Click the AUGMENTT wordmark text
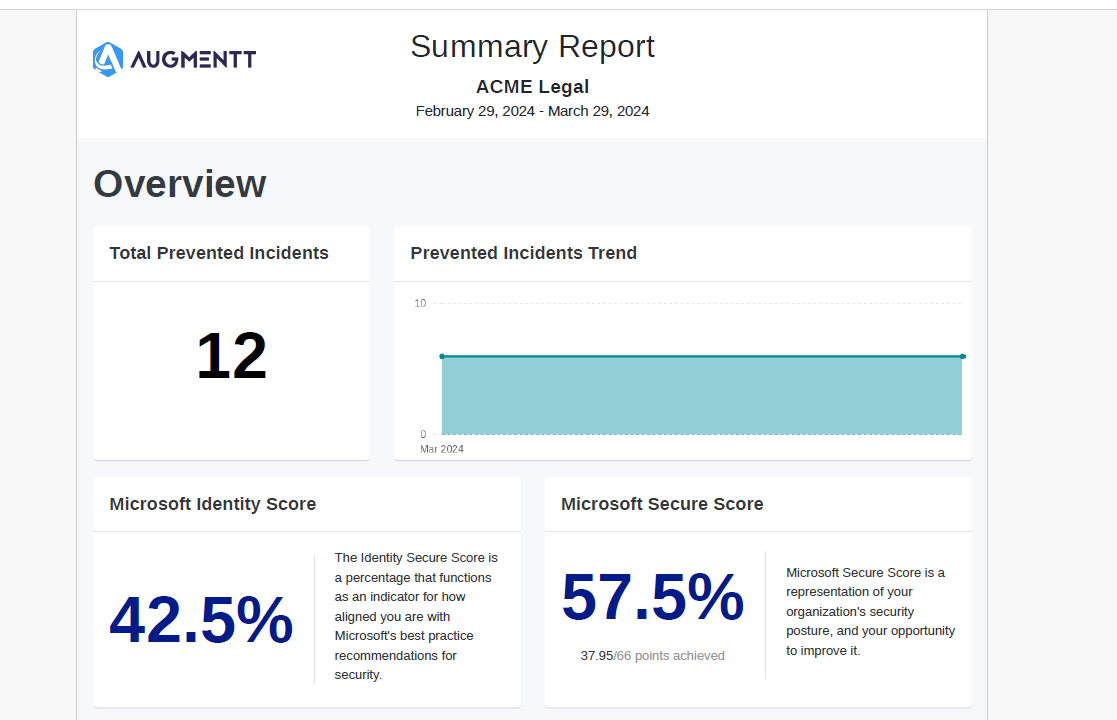Image resolution: width=1117 pixels, height=720 pixels. (x=193, y=61)
